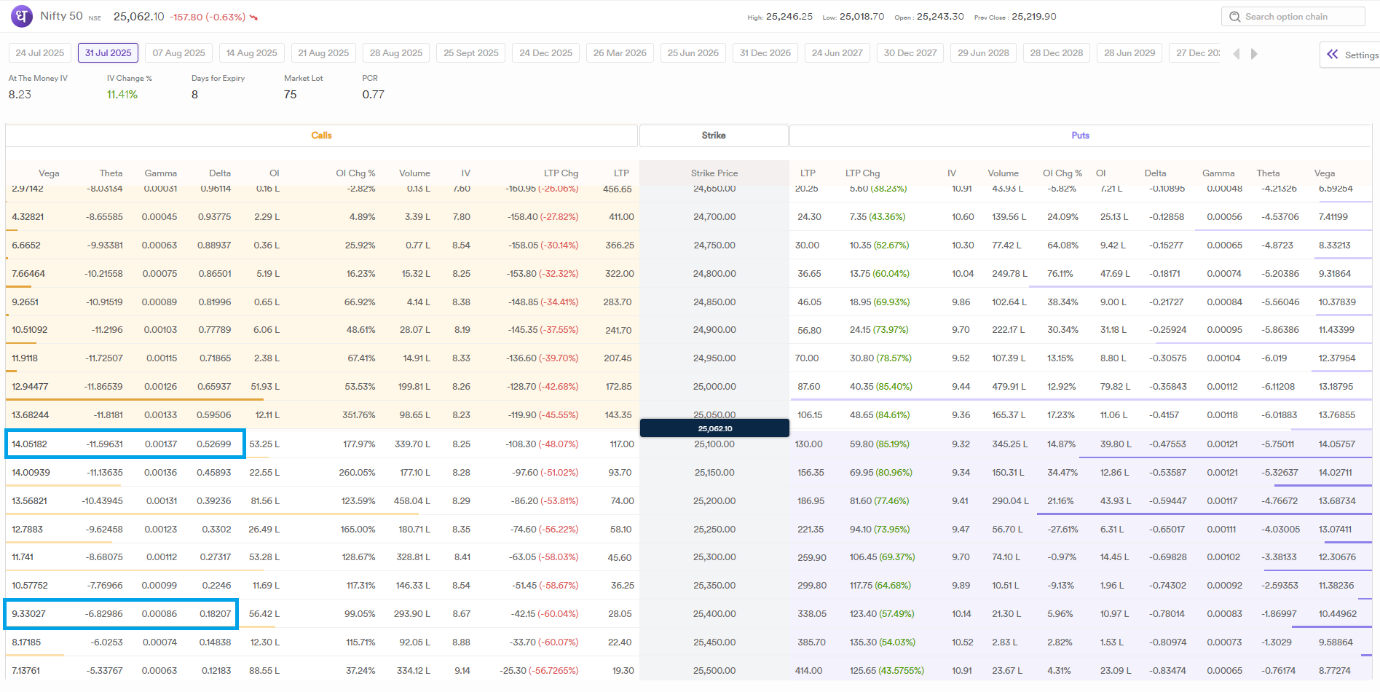Show later expiry dates with the right arrow
Screen dimensions: 1380x692
point(1254,54)
